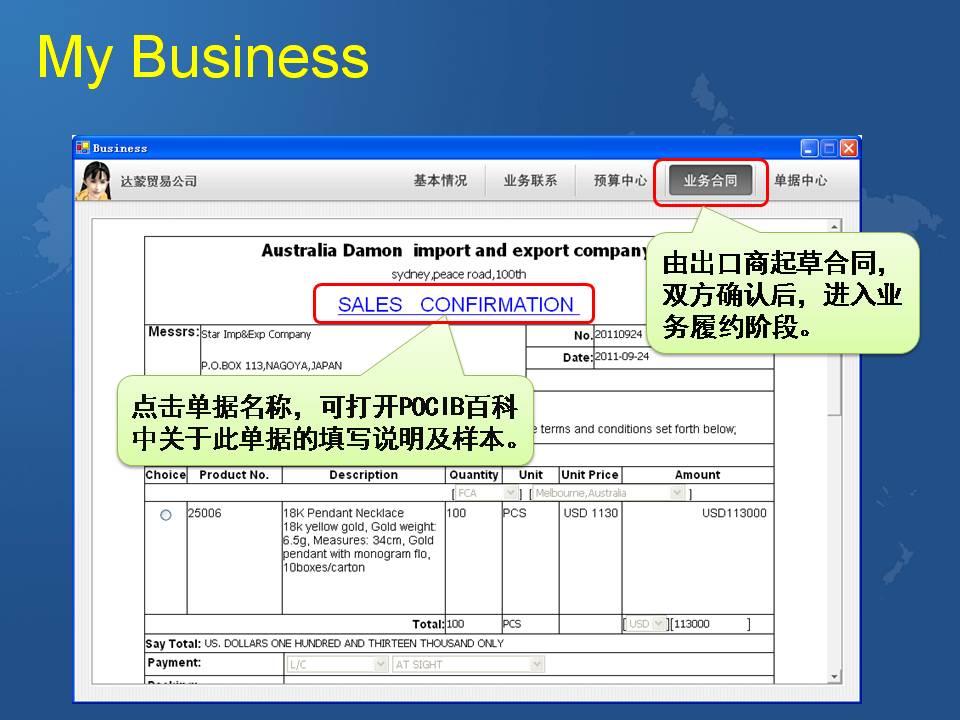Viewport: 960px width, 720px height.
Task: Select the radio button for product 25006
Action: click(166, 515)
